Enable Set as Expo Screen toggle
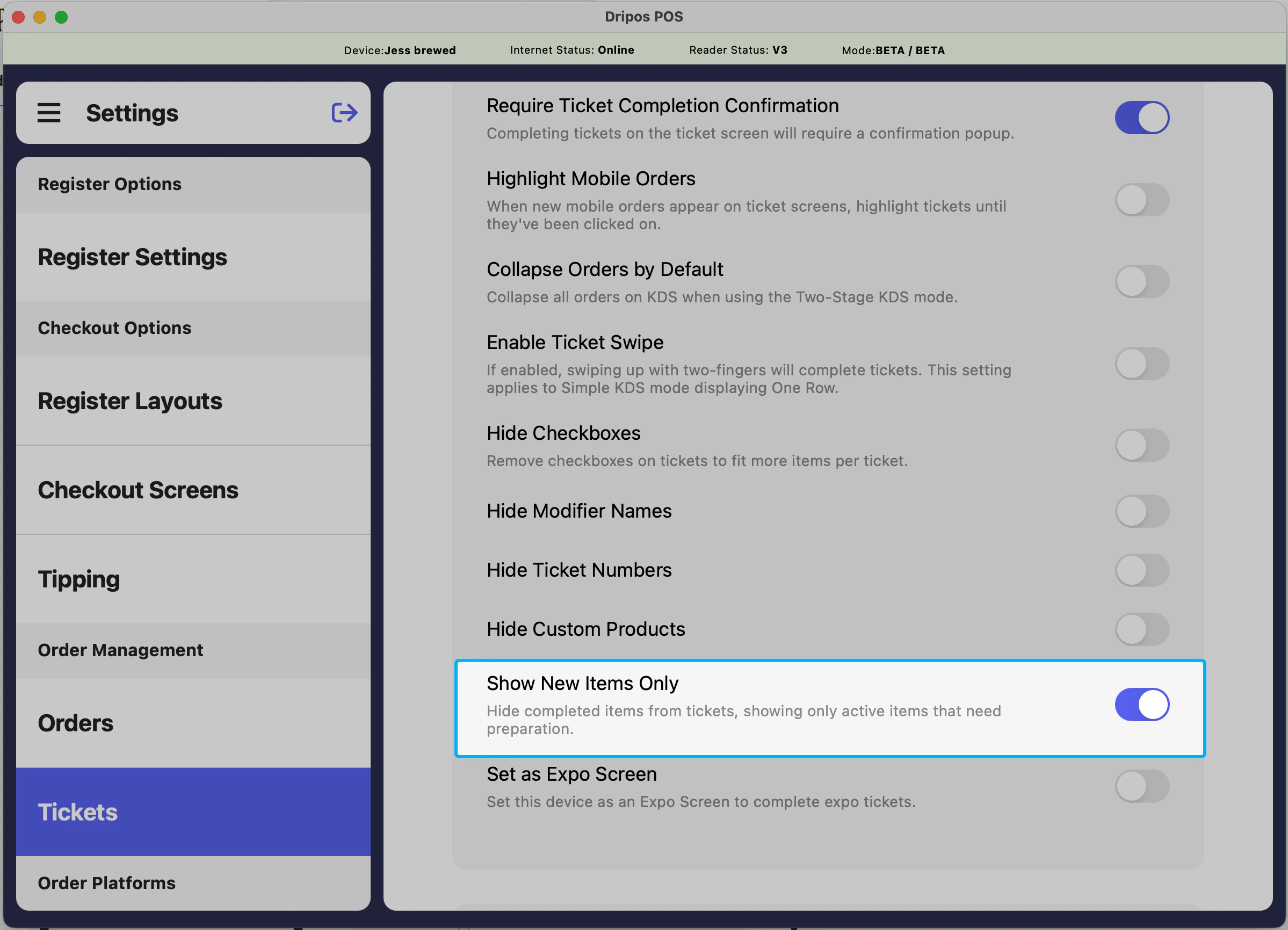This screenshot has height=930, width=1288. click(1141, 786)
